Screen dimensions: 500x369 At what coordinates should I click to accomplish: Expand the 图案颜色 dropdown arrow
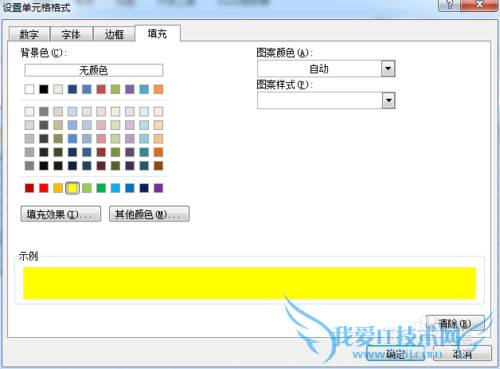(388, 69)
